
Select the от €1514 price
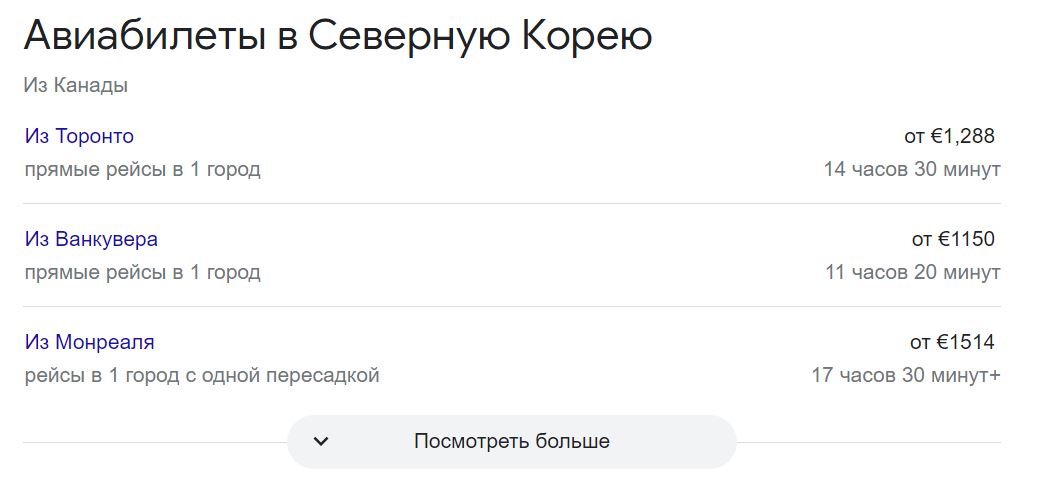click(x=953, y=341)
